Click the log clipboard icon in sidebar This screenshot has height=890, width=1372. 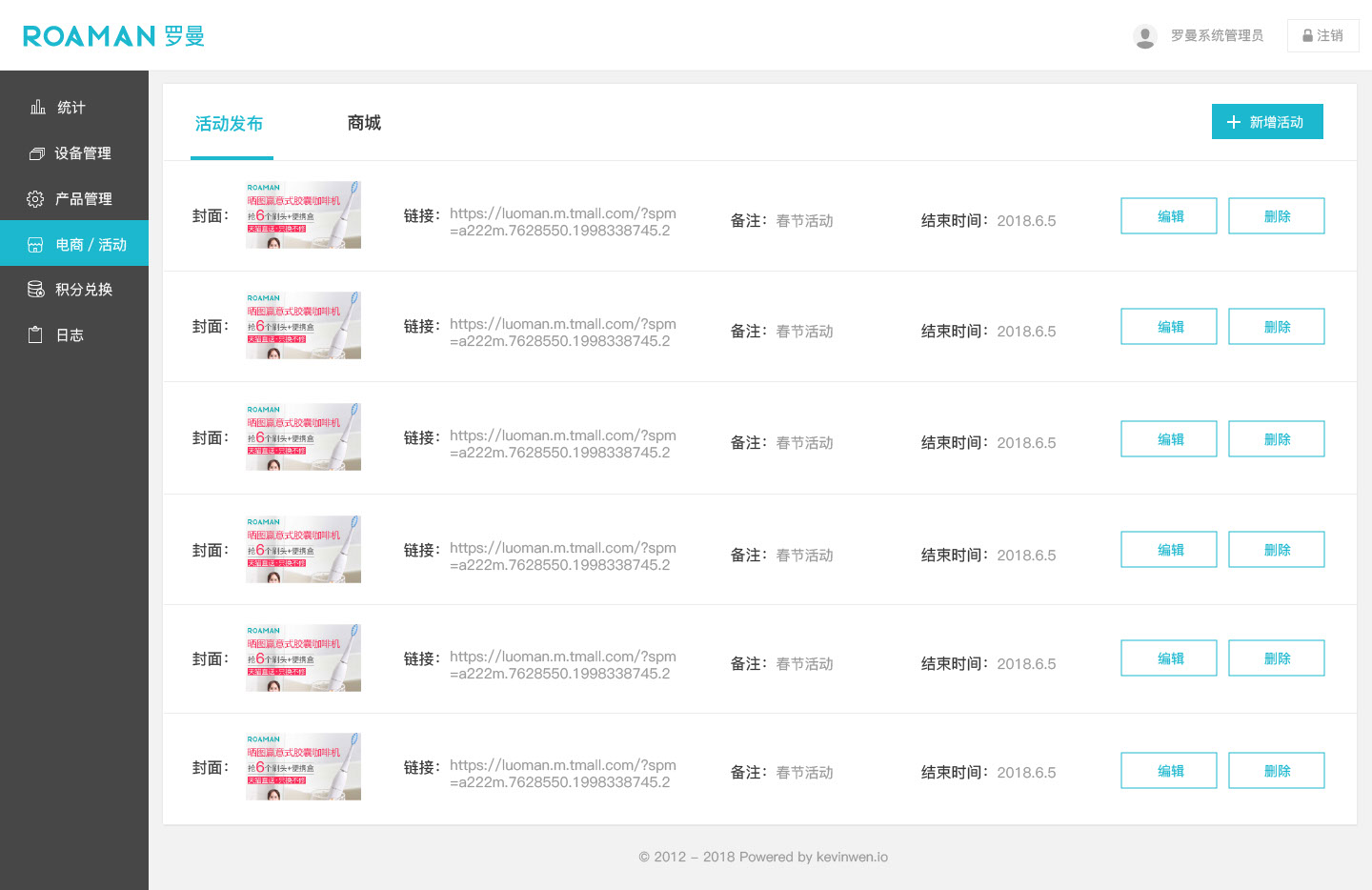[35, 335]
